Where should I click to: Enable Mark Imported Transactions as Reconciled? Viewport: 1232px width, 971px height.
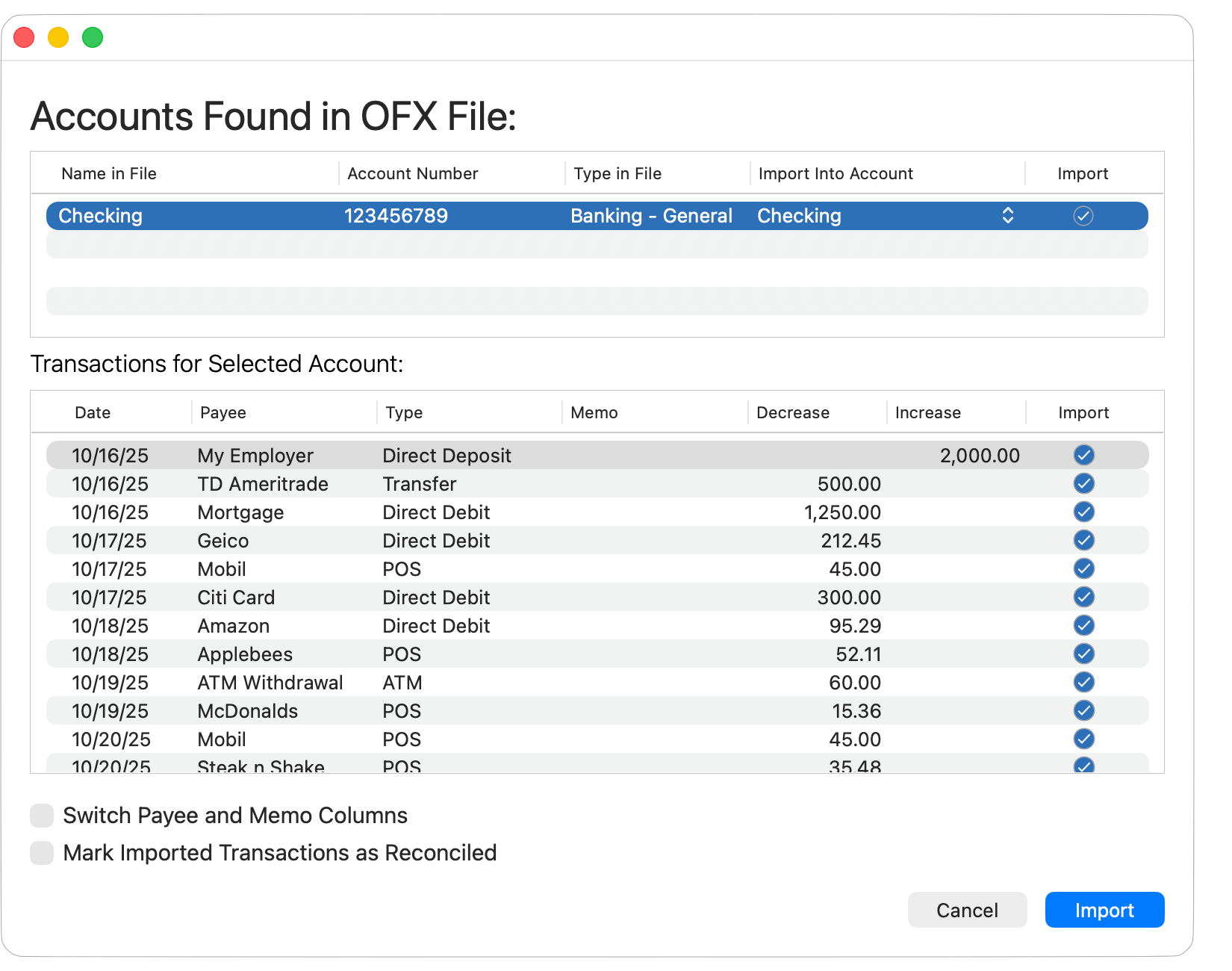(41, 852)
